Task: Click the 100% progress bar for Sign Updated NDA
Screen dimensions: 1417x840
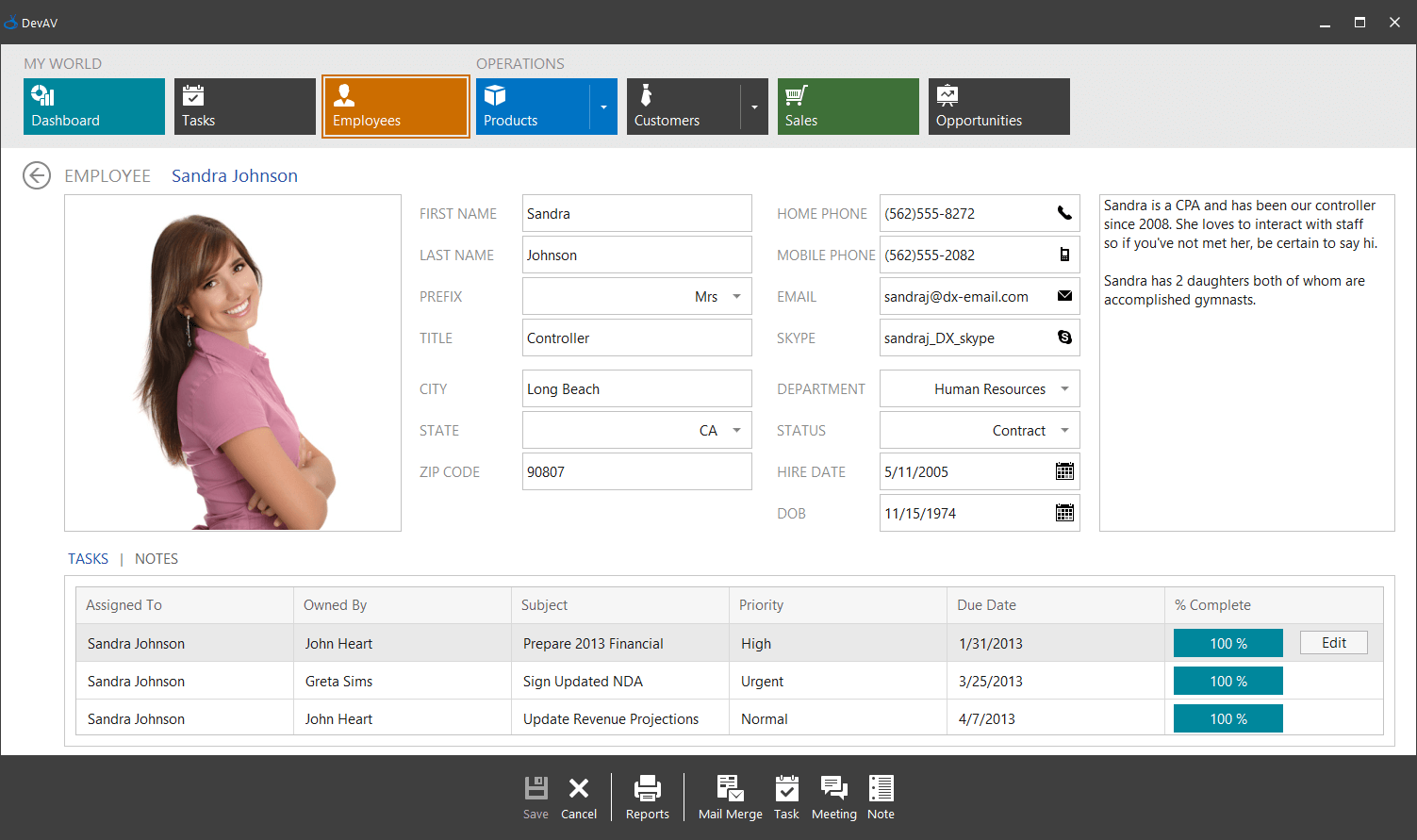Action: 1228,680
